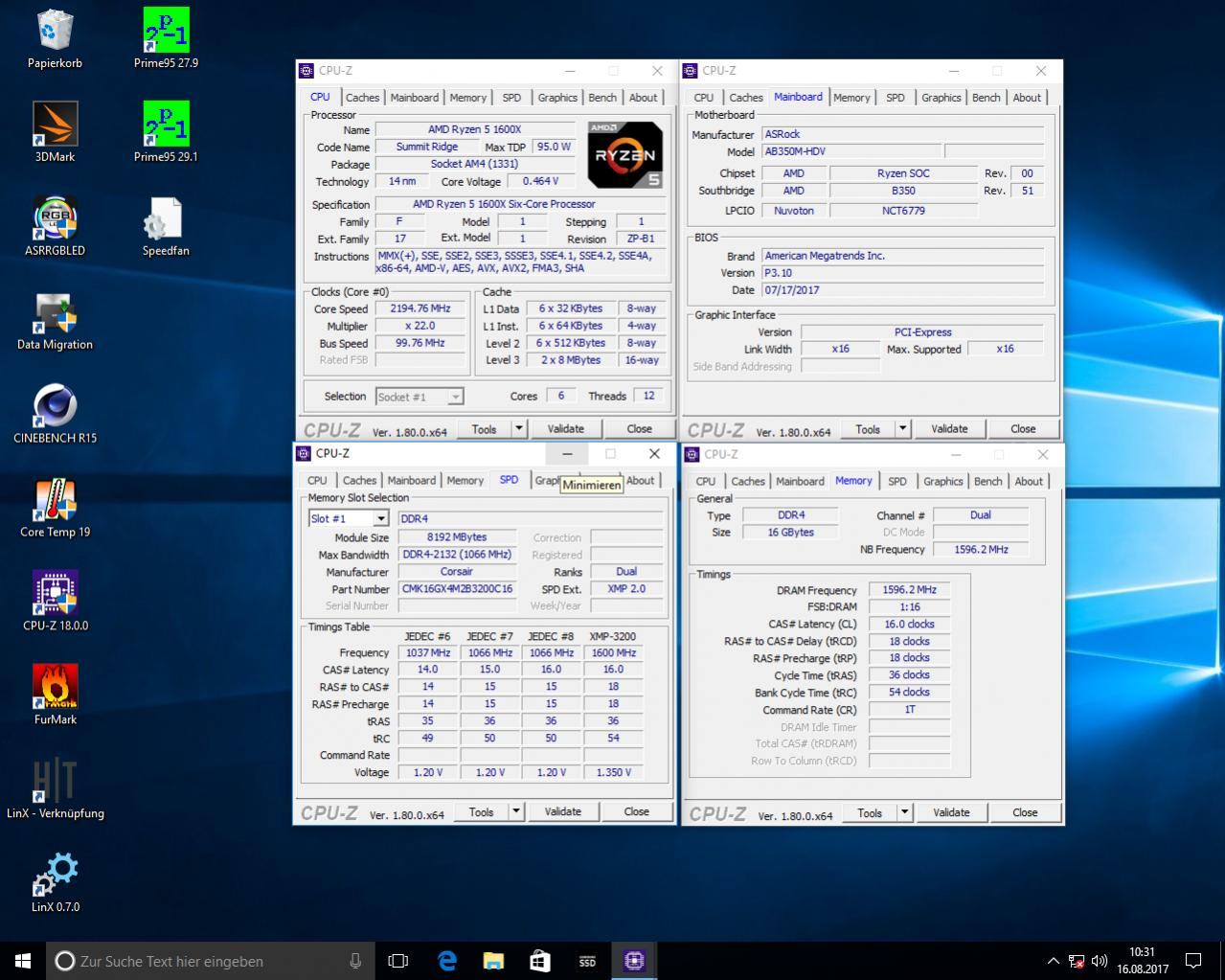Open the Core Temp 19 shortcut
The width and height of the screenshot is (1225, 980).
[x=55, y=501]
